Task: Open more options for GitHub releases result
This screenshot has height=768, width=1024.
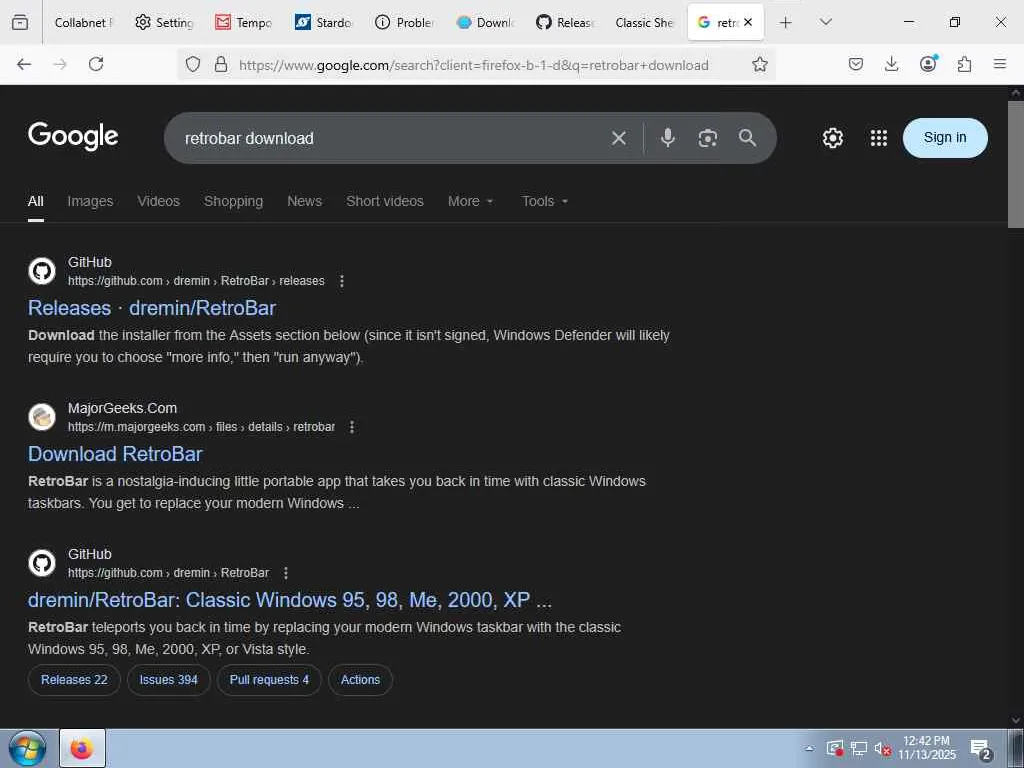Action: [x=342, y=281]
